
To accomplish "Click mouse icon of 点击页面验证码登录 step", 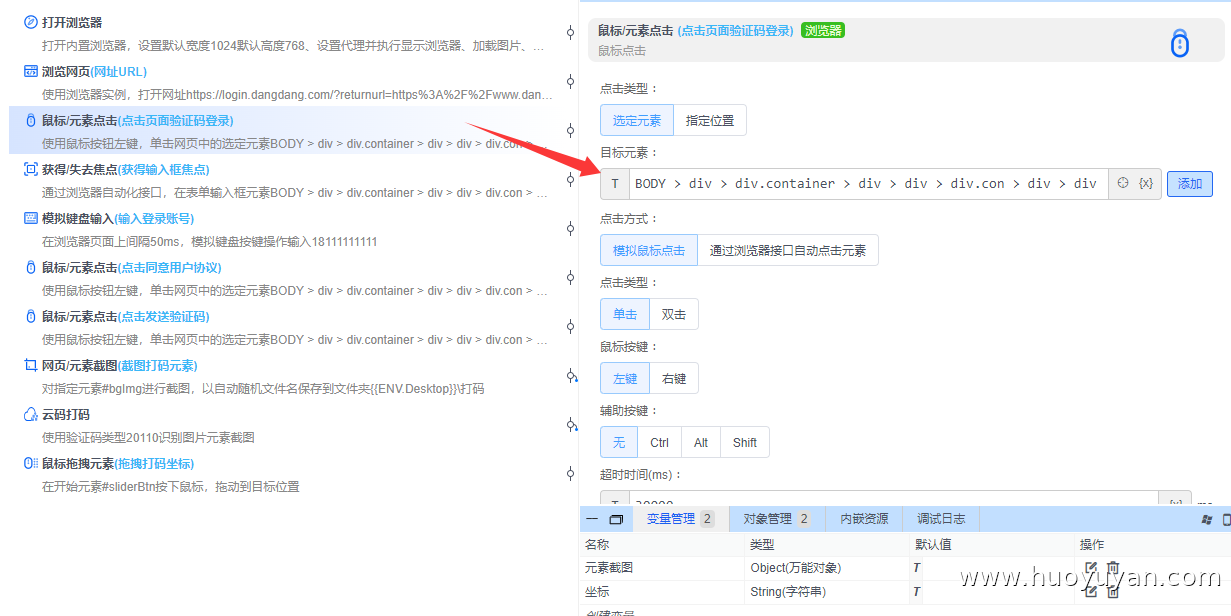I will point(30,120).
